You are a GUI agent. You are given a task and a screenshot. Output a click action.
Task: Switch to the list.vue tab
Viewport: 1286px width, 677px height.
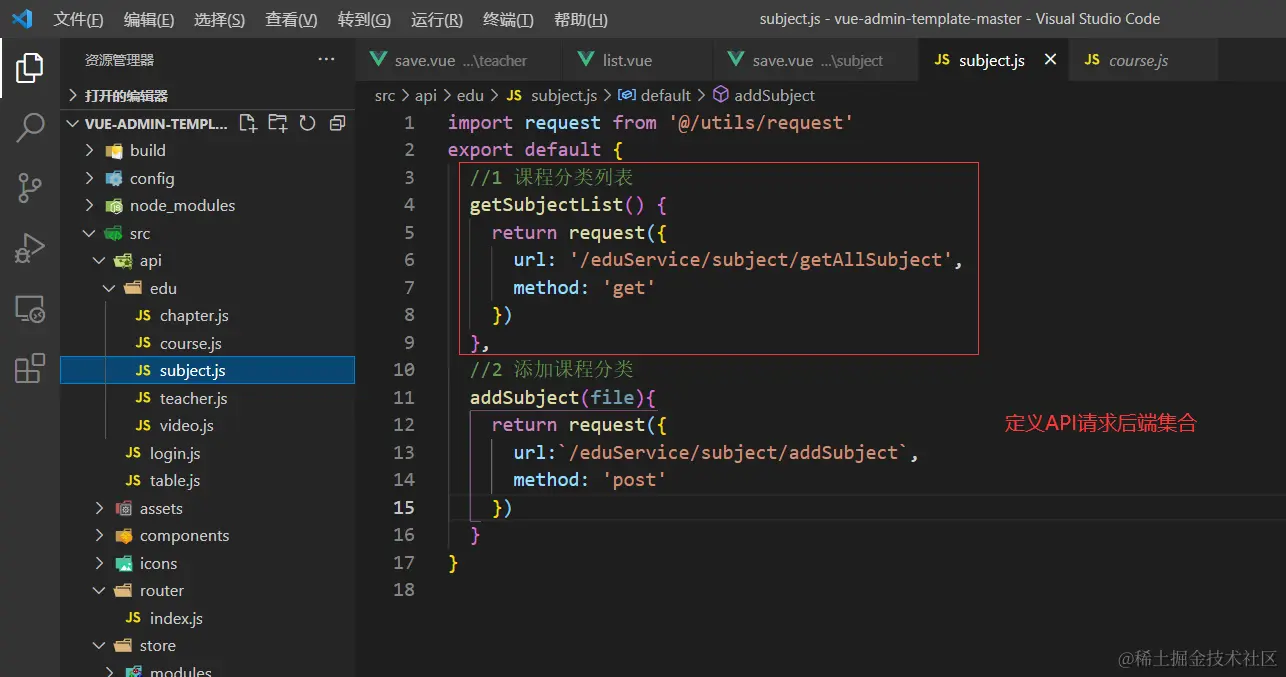coord(639,60)
